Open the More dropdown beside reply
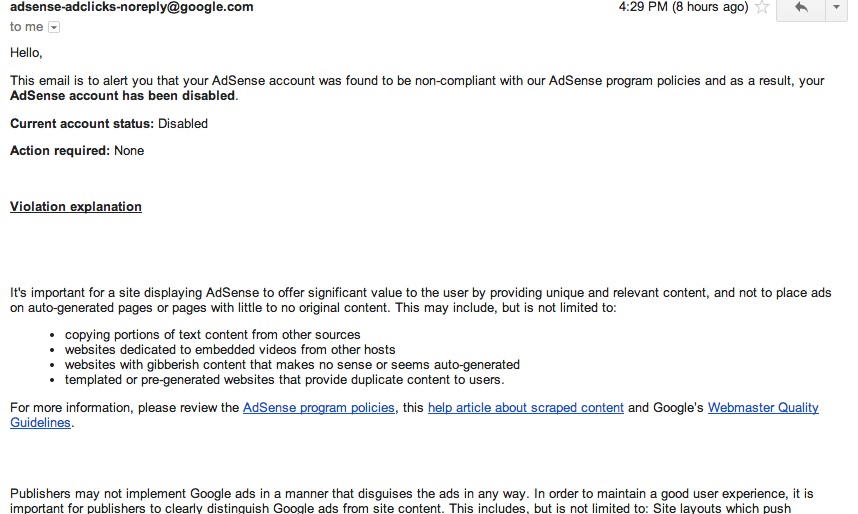The width and height of the screenshot is (858, 514). coord(836,8)
